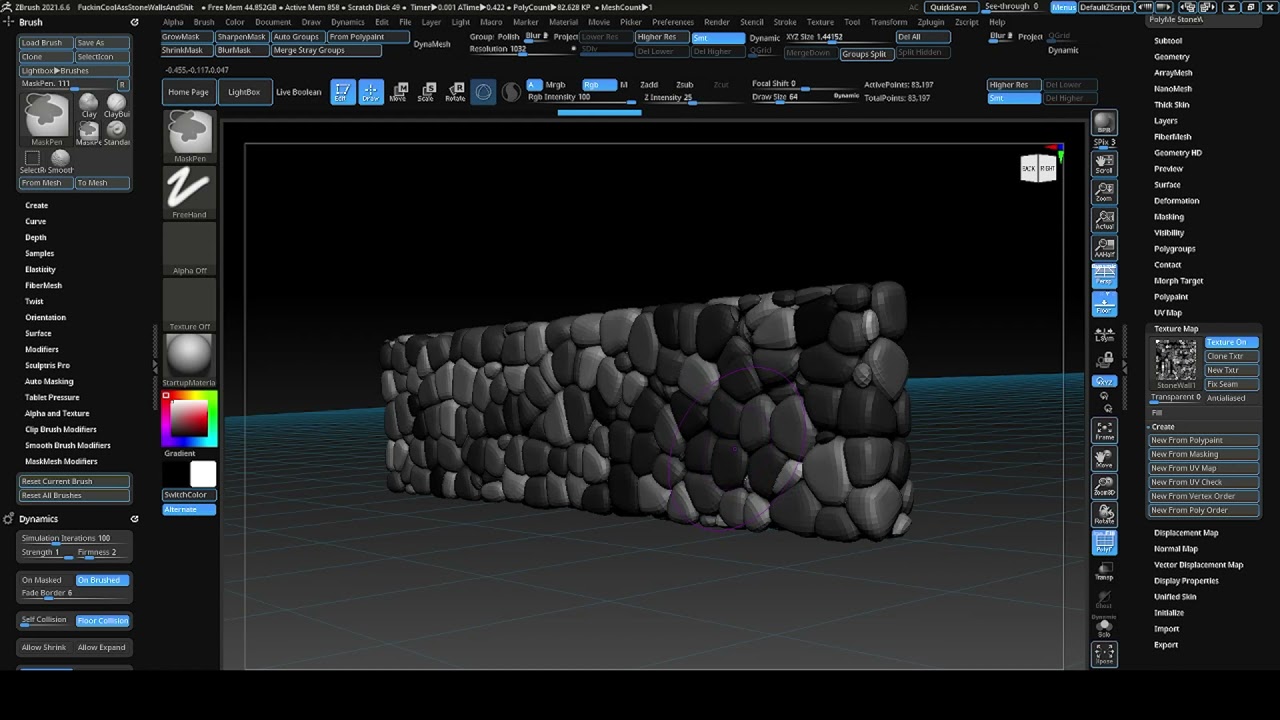Click the Zoom3D icon
The height and width of the screenshot is (720, 1280).
[x=1104, y=486]
